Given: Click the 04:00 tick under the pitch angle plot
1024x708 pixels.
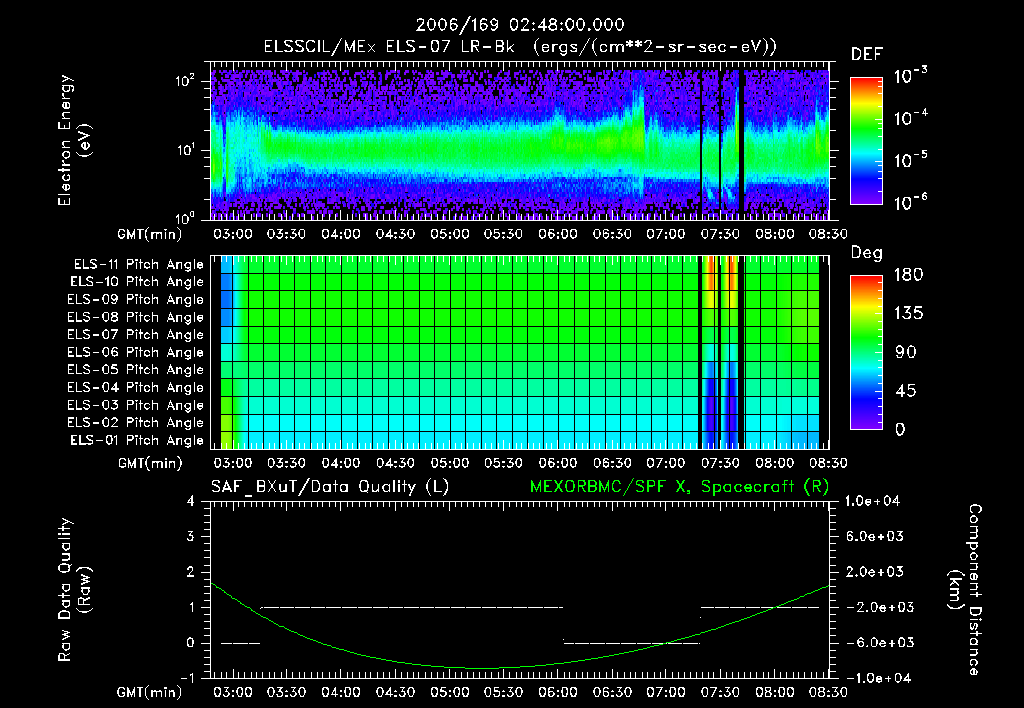Looking at the screenshot, I should [x=341, y=463].
